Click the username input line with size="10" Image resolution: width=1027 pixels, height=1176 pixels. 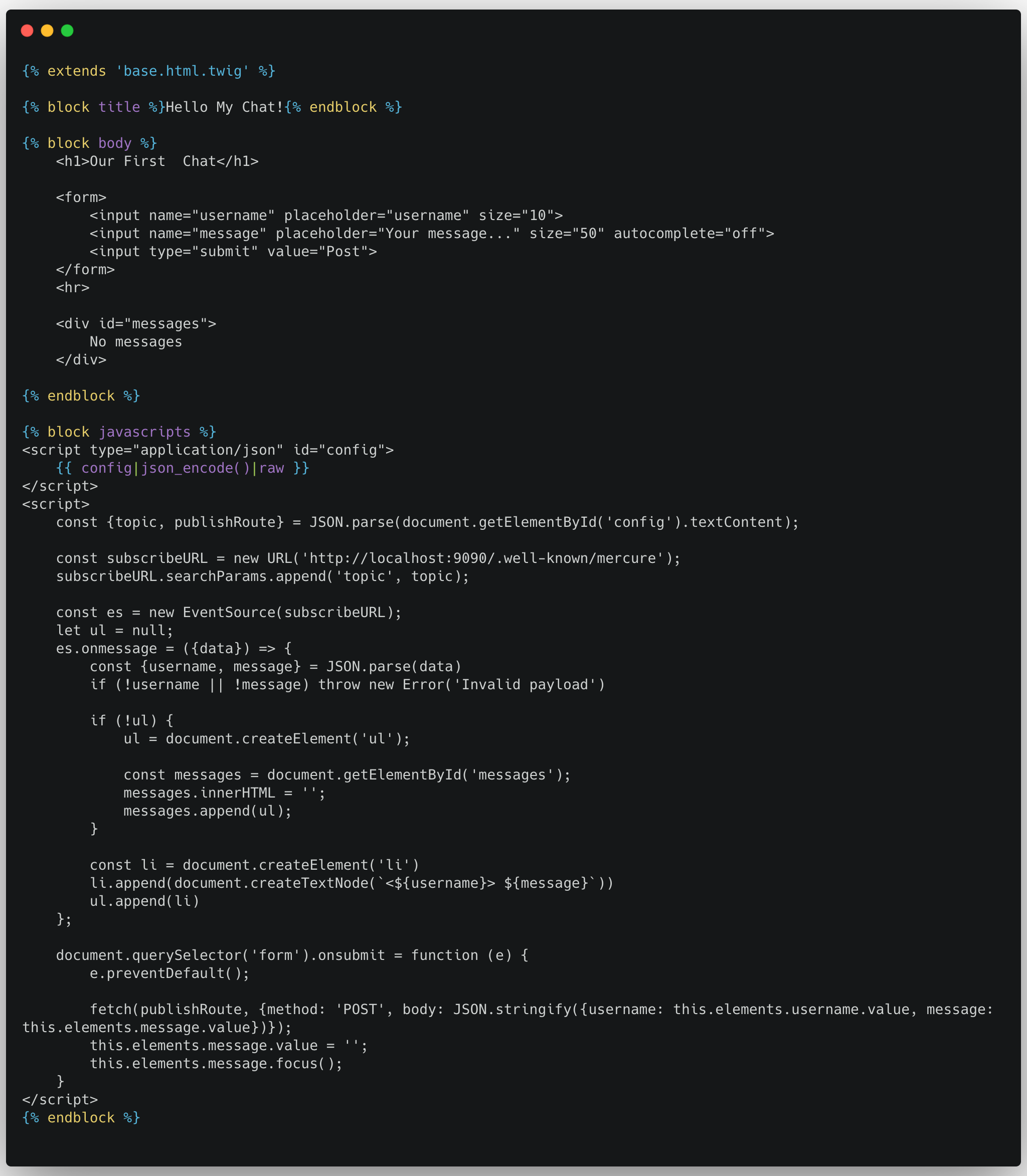(x=326, y=216)
